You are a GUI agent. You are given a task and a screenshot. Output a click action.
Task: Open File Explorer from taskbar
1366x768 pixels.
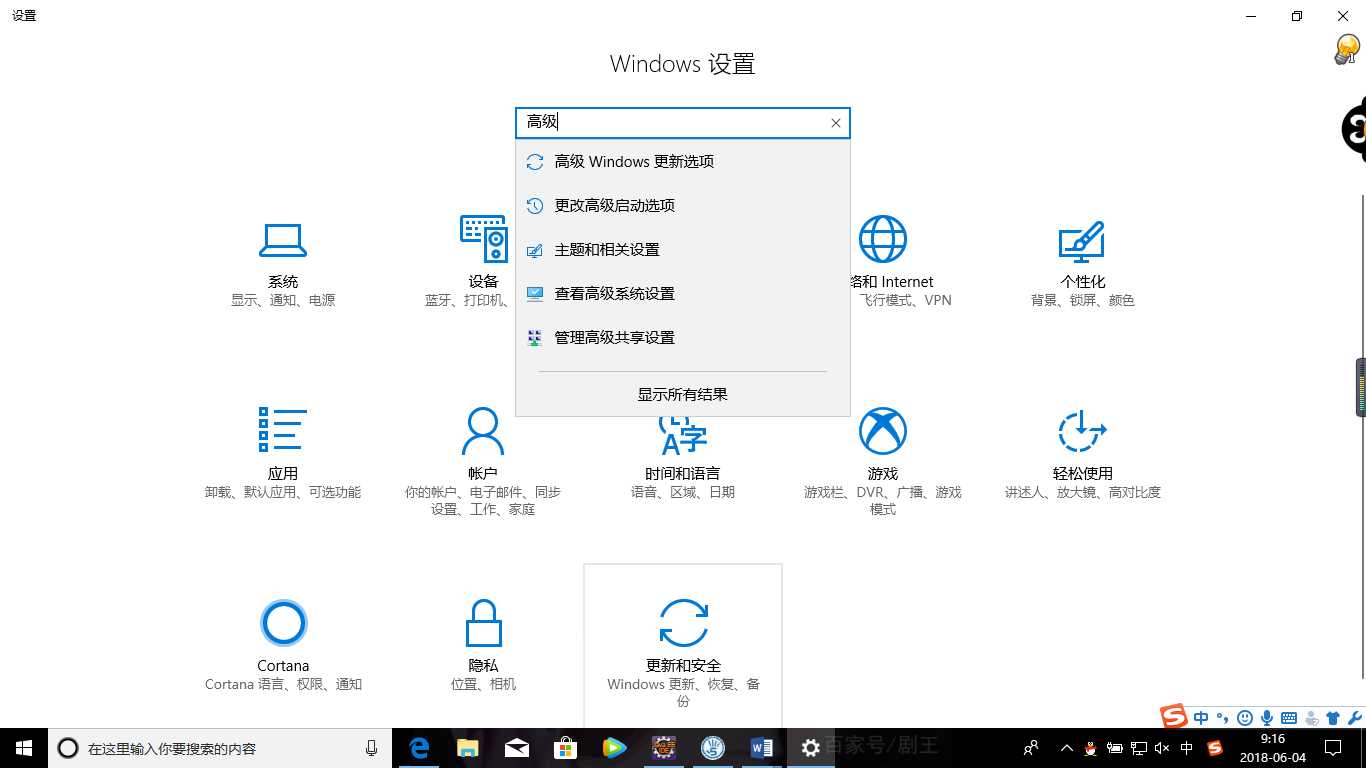(x=468, y=748)
